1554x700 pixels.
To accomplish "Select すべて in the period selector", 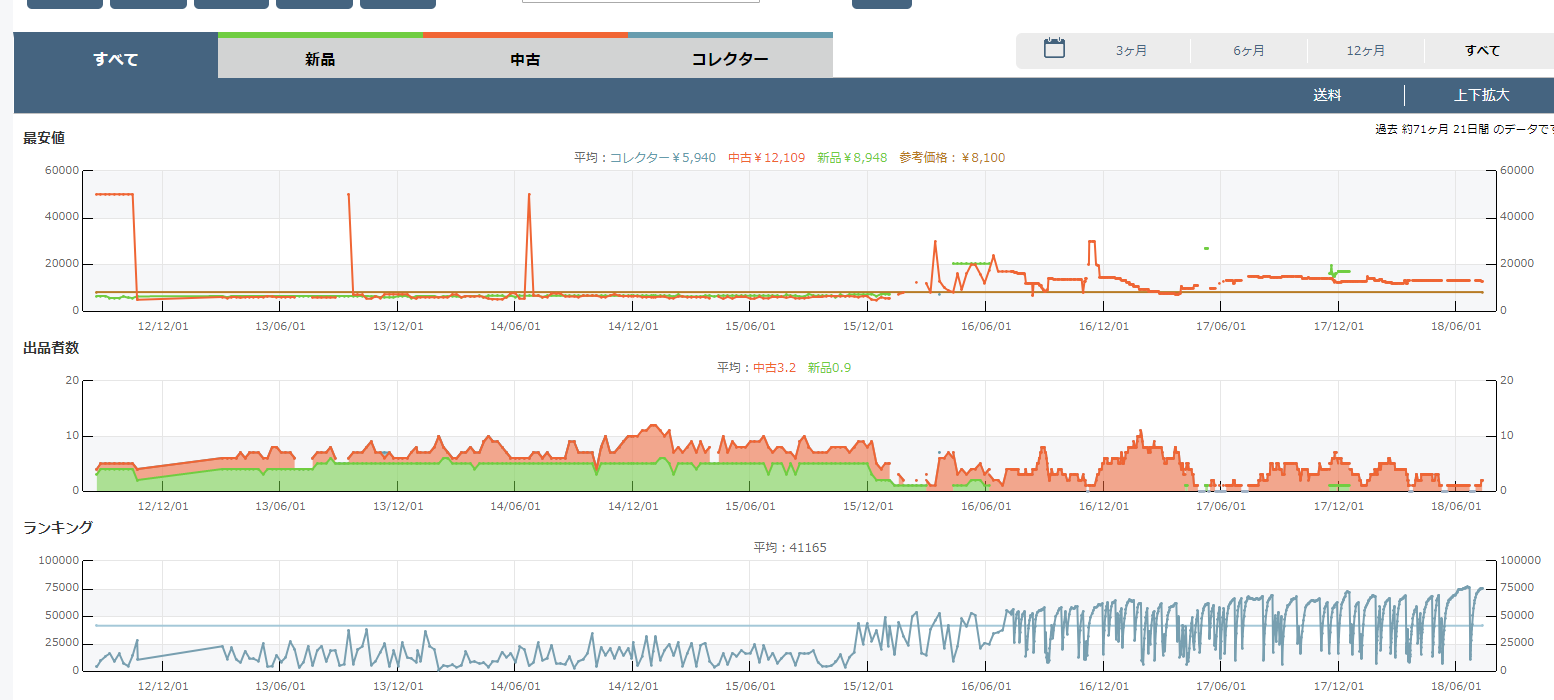I will pos(1482,51).
